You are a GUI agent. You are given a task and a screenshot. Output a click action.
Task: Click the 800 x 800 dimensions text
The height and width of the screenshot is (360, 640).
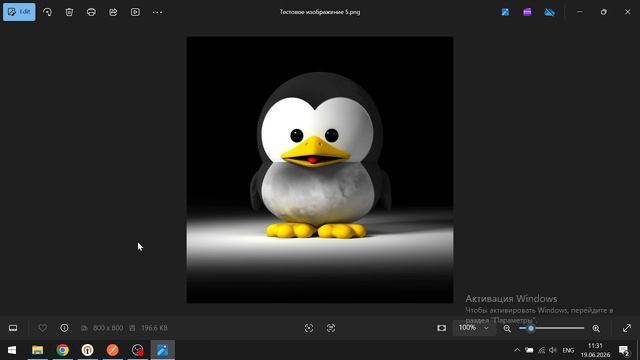pos(108,328)
